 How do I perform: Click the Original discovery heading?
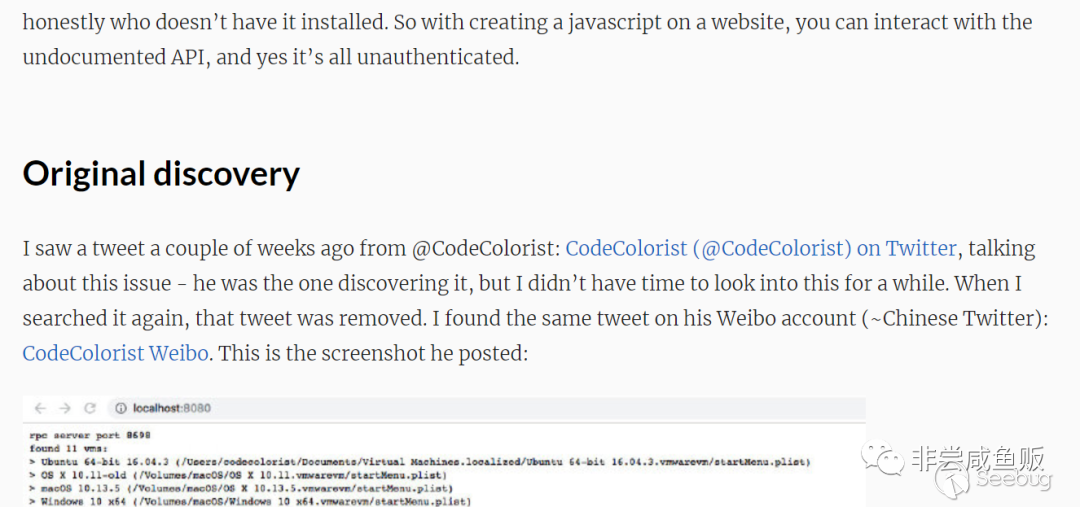tap(161, 174)
